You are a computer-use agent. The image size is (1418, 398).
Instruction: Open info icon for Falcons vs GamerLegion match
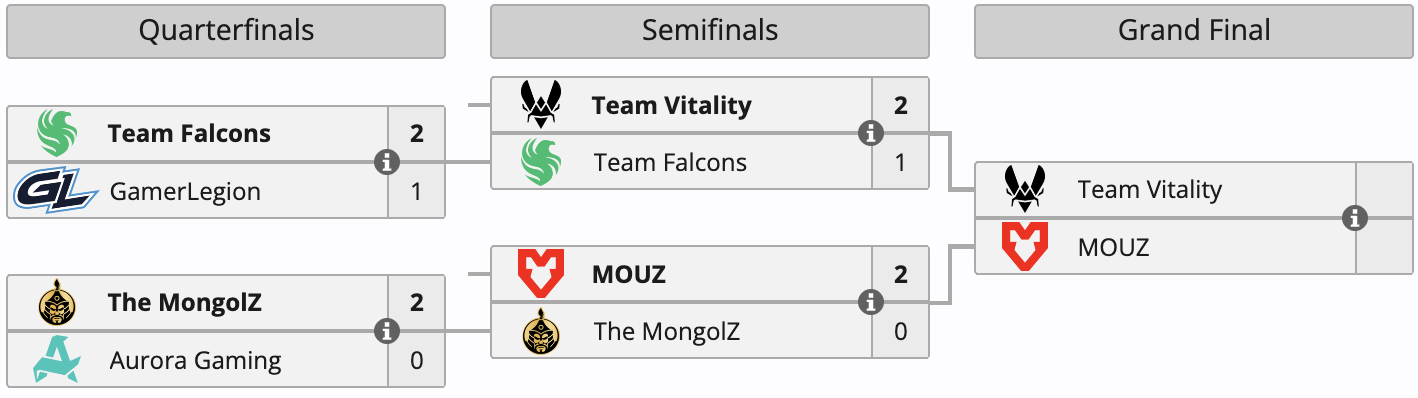[387, 161]
